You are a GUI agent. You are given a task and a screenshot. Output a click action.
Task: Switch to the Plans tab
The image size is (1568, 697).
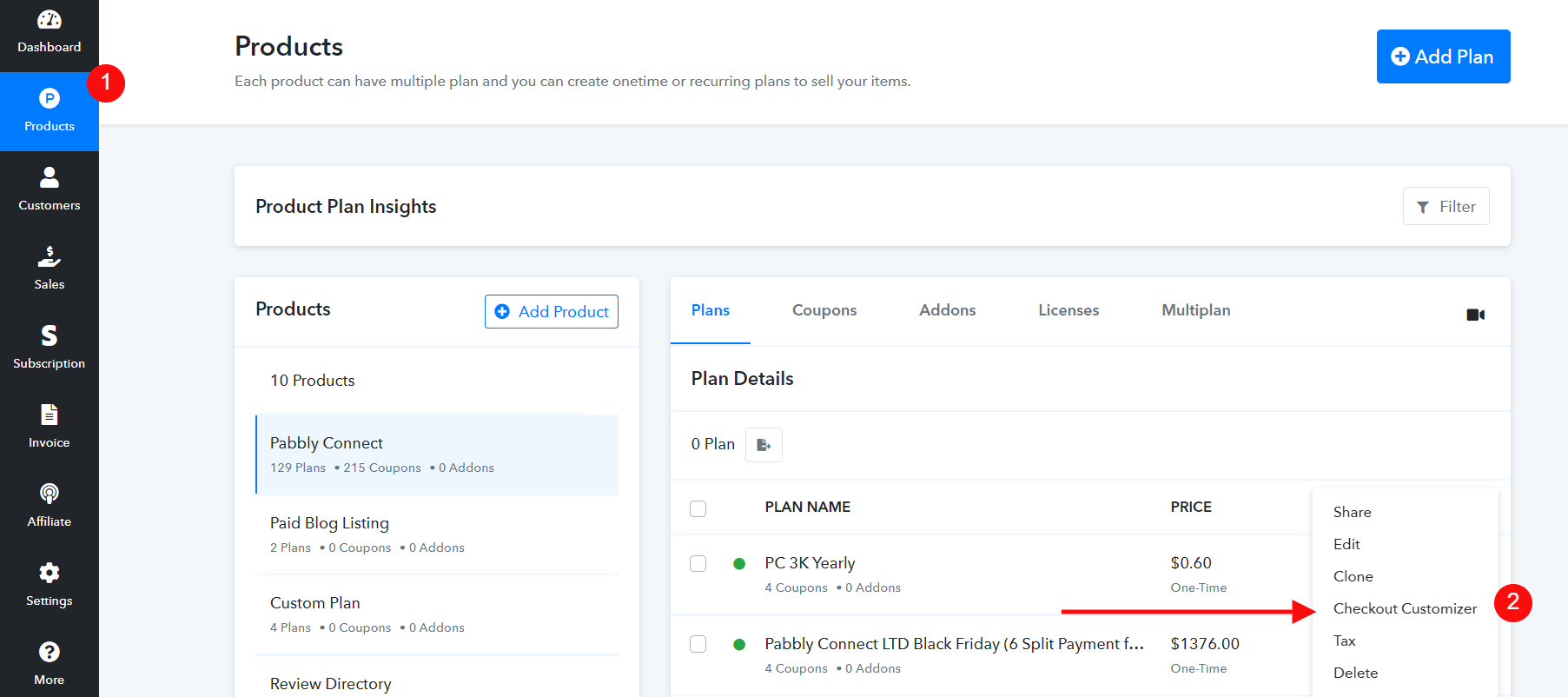tap(711, 310)
